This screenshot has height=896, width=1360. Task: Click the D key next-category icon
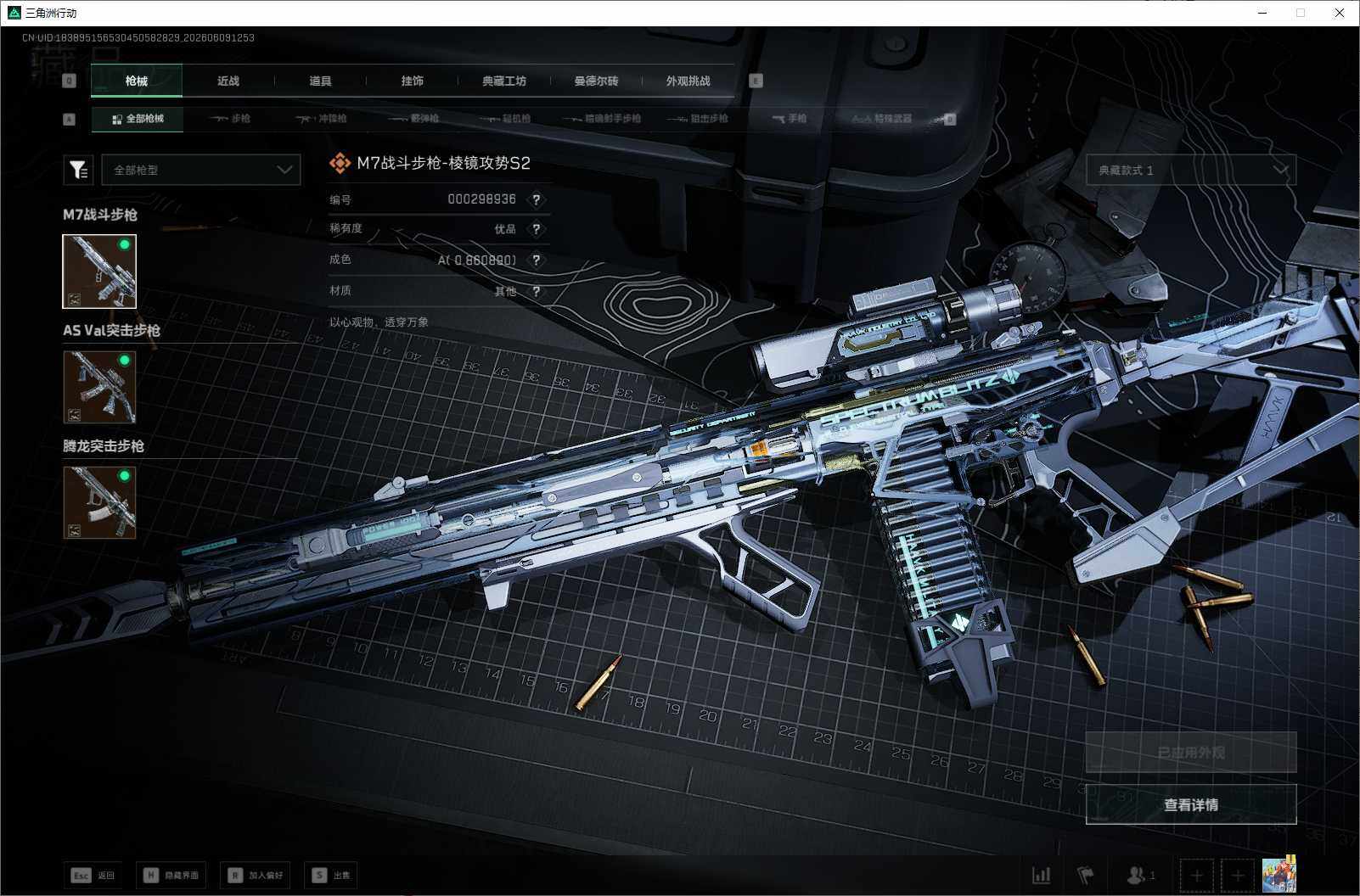click(x=950, y=119)
